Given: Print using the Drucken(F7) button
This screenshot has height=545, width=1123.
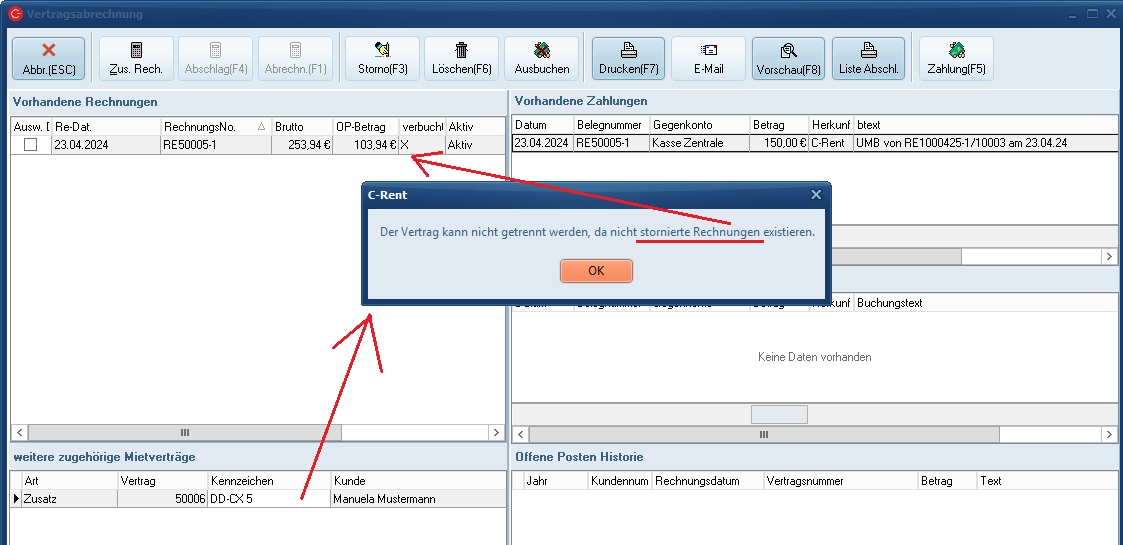Looking at the screenshot, I should tap(628, 58).
